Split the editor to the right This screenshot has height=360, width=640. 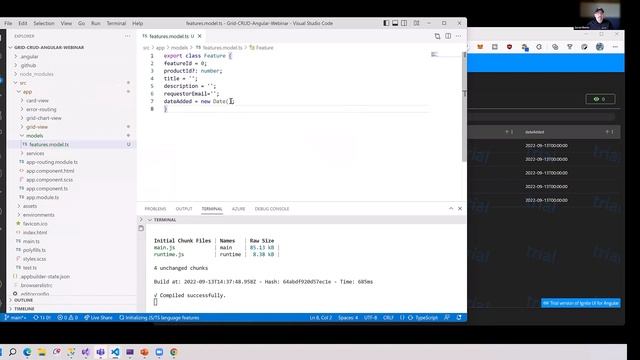(448, 36)
